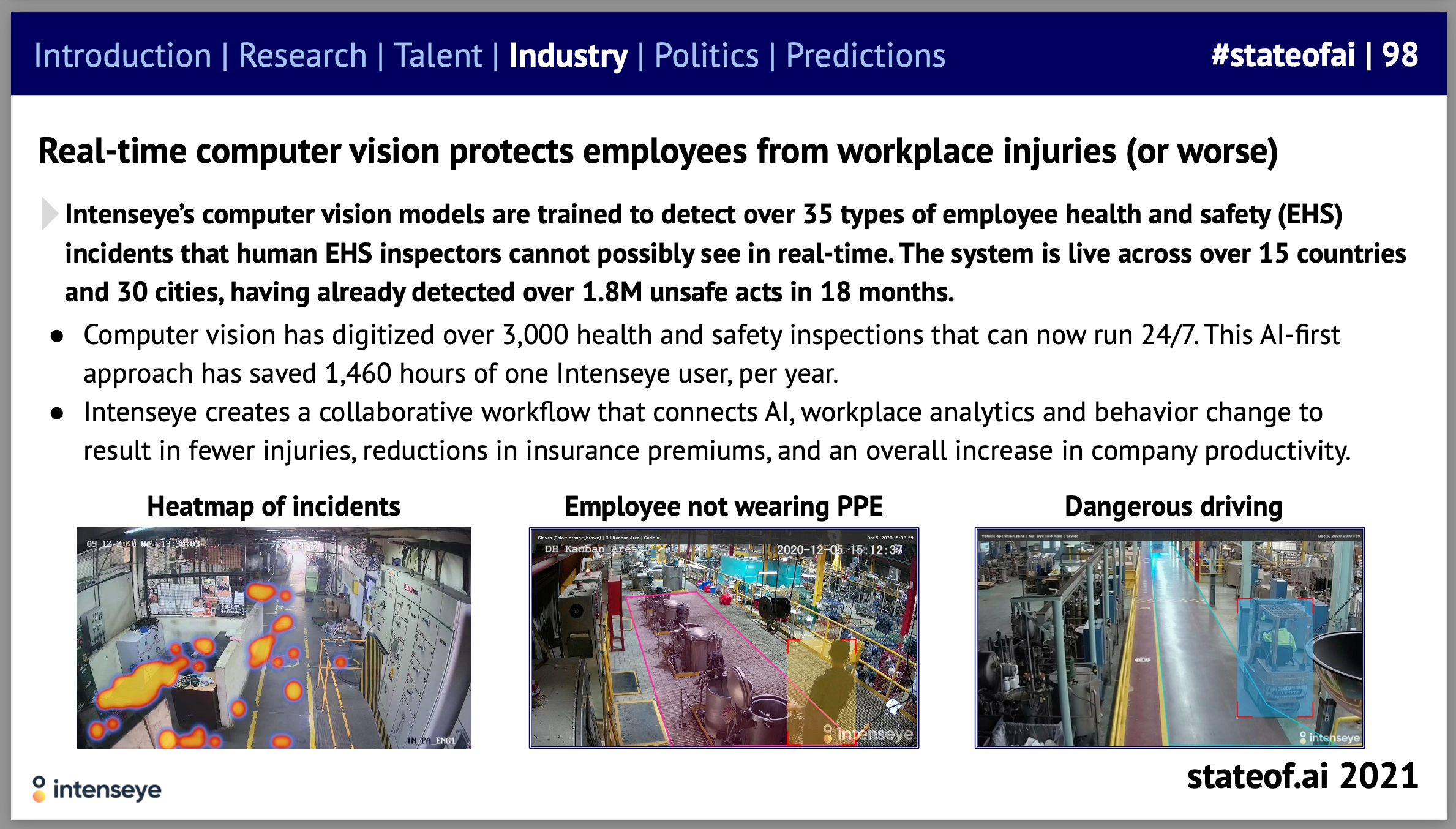The width and height of the screenshot is (1456, 829).
Task: Click the Heatmap of incidents caption
Action: (x=273, y=506)
